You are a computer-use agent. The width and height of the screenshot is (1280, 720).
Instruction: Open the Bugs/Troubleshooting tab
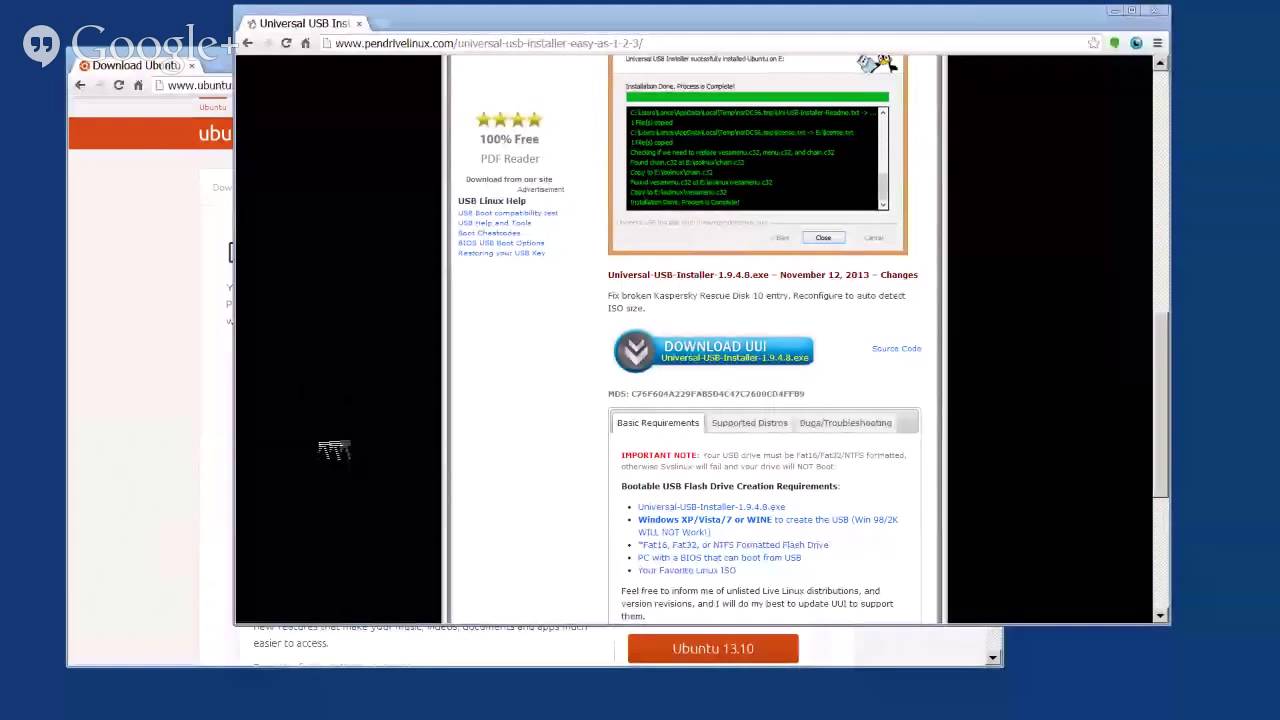tap(845, 423)
